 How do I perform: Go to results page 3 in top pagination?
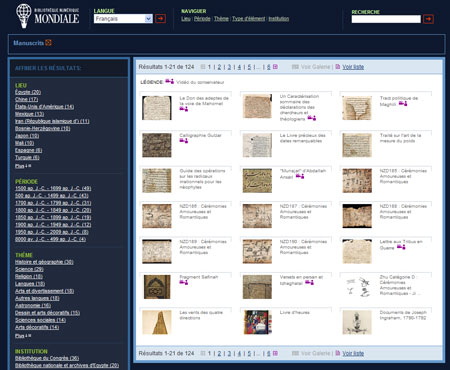229,67
